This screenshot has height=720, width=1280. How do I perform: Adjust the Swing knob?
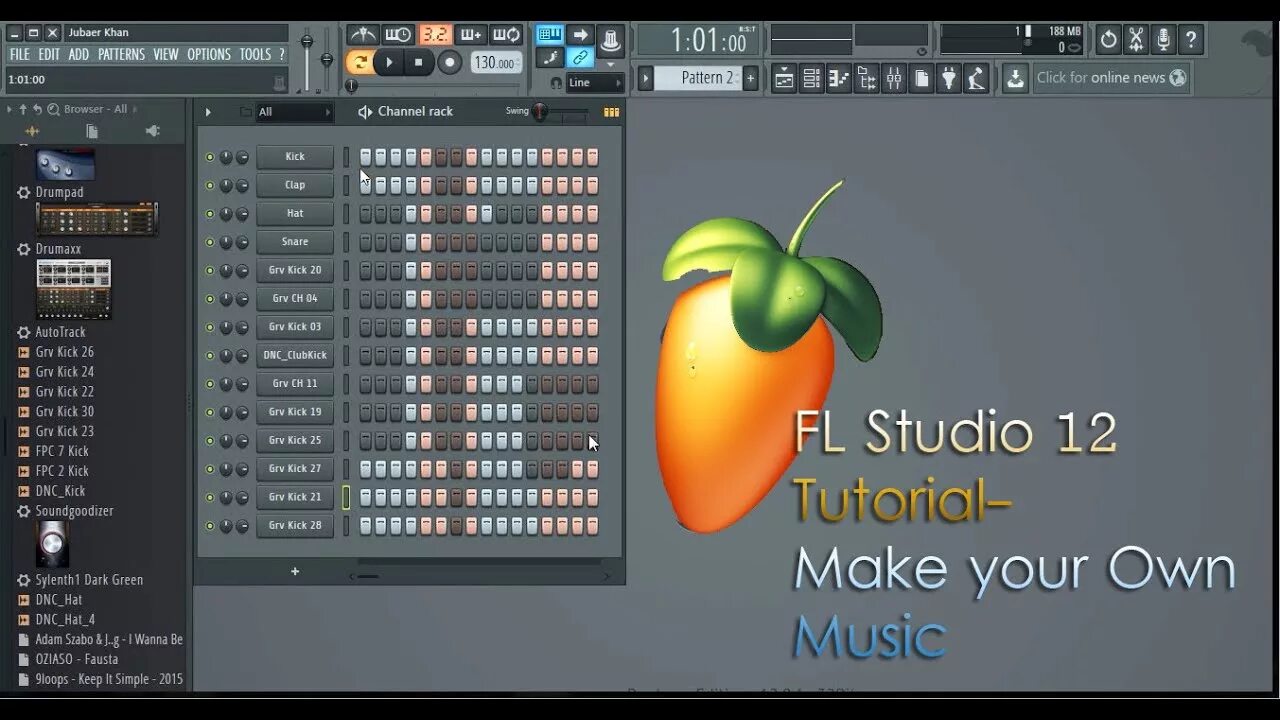tap(541, 112)
